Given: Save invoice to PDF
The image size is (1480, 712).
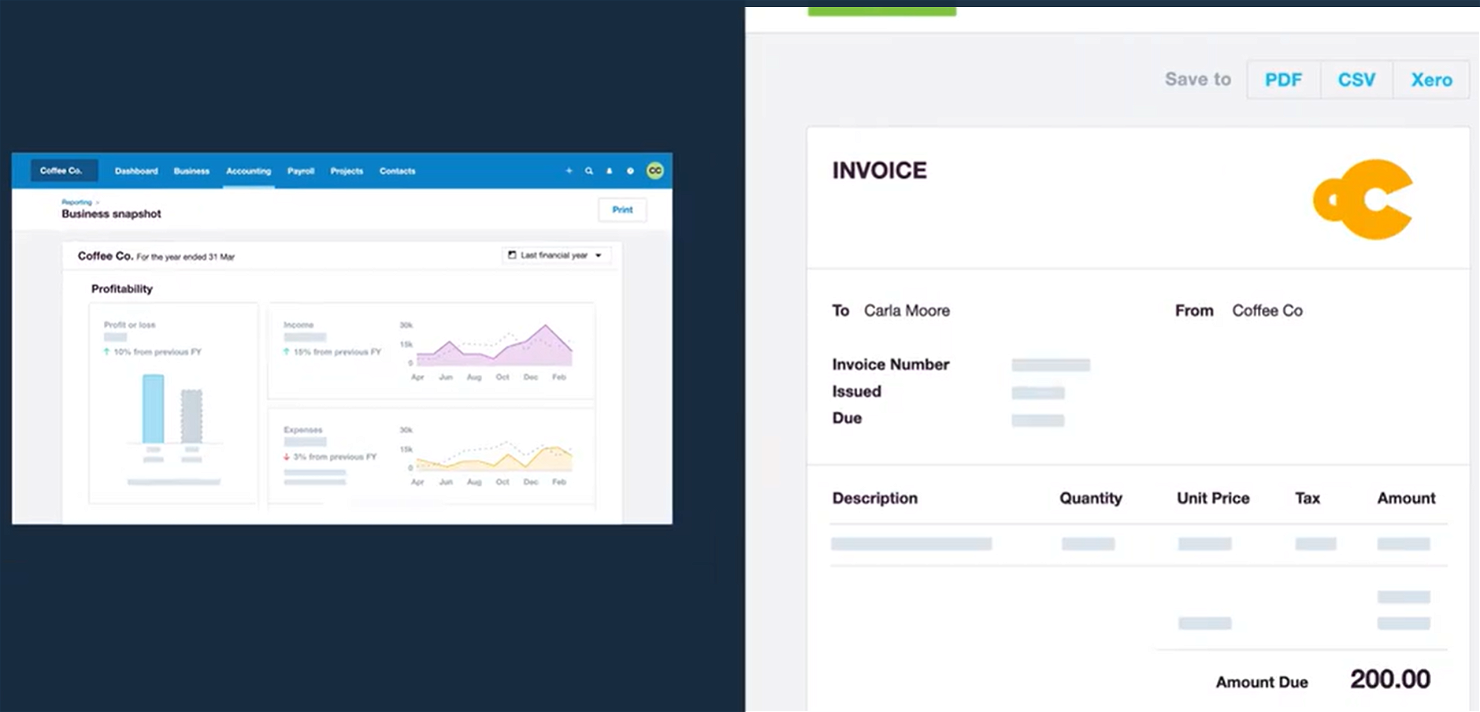Looking at the screenshot, I should click(x=1284, y=80).
